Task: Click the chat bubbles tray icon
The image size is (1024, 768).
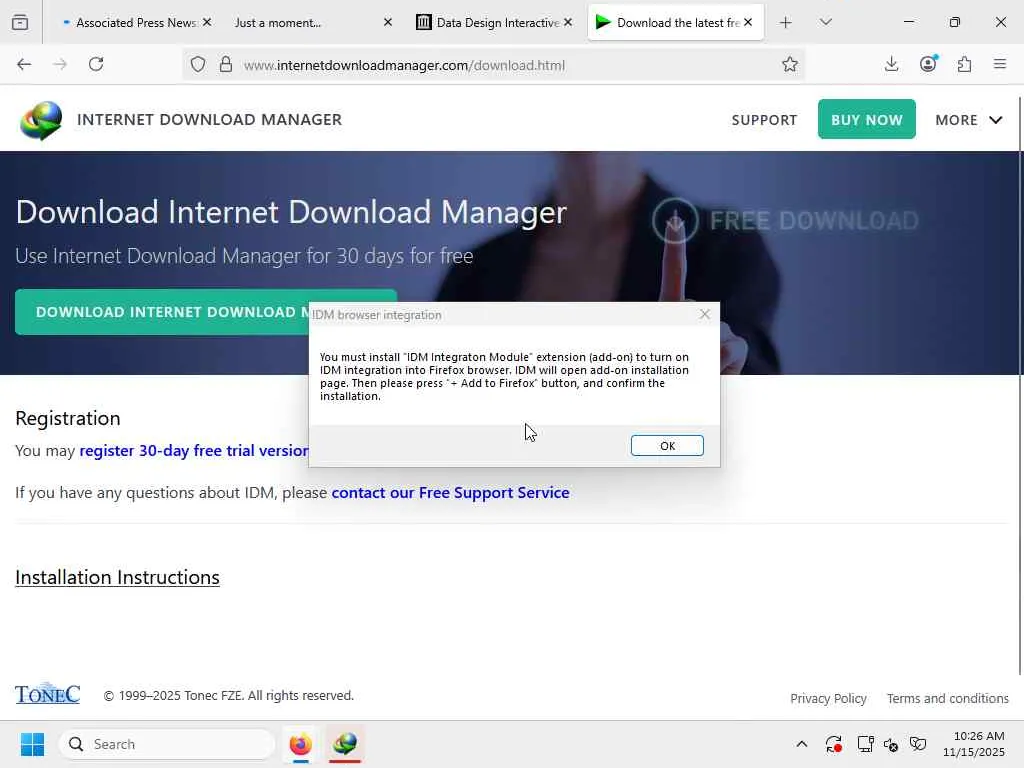Action: point(918,744)
